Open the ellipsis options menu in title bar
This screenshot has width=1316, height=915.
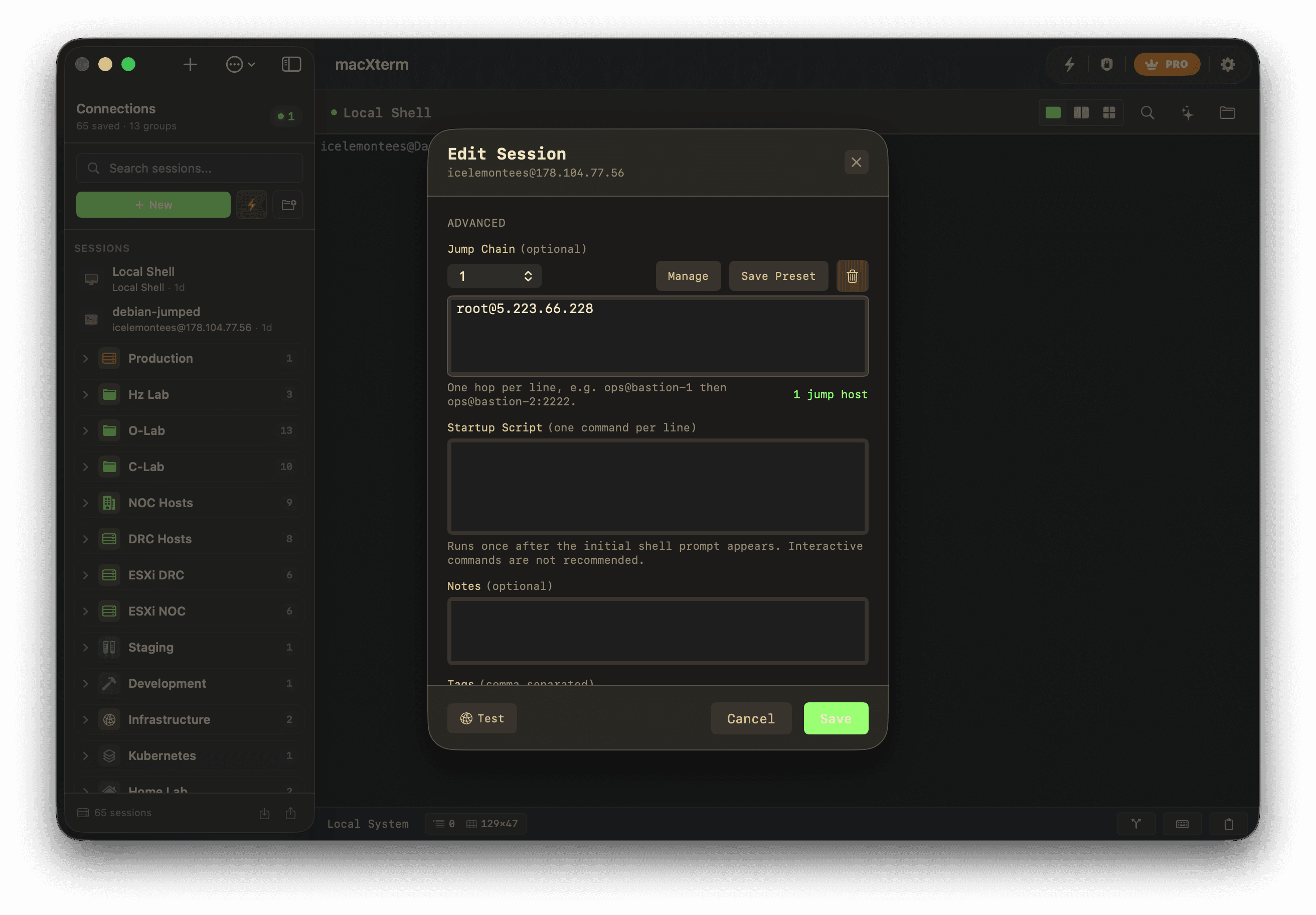coord(240,64)
